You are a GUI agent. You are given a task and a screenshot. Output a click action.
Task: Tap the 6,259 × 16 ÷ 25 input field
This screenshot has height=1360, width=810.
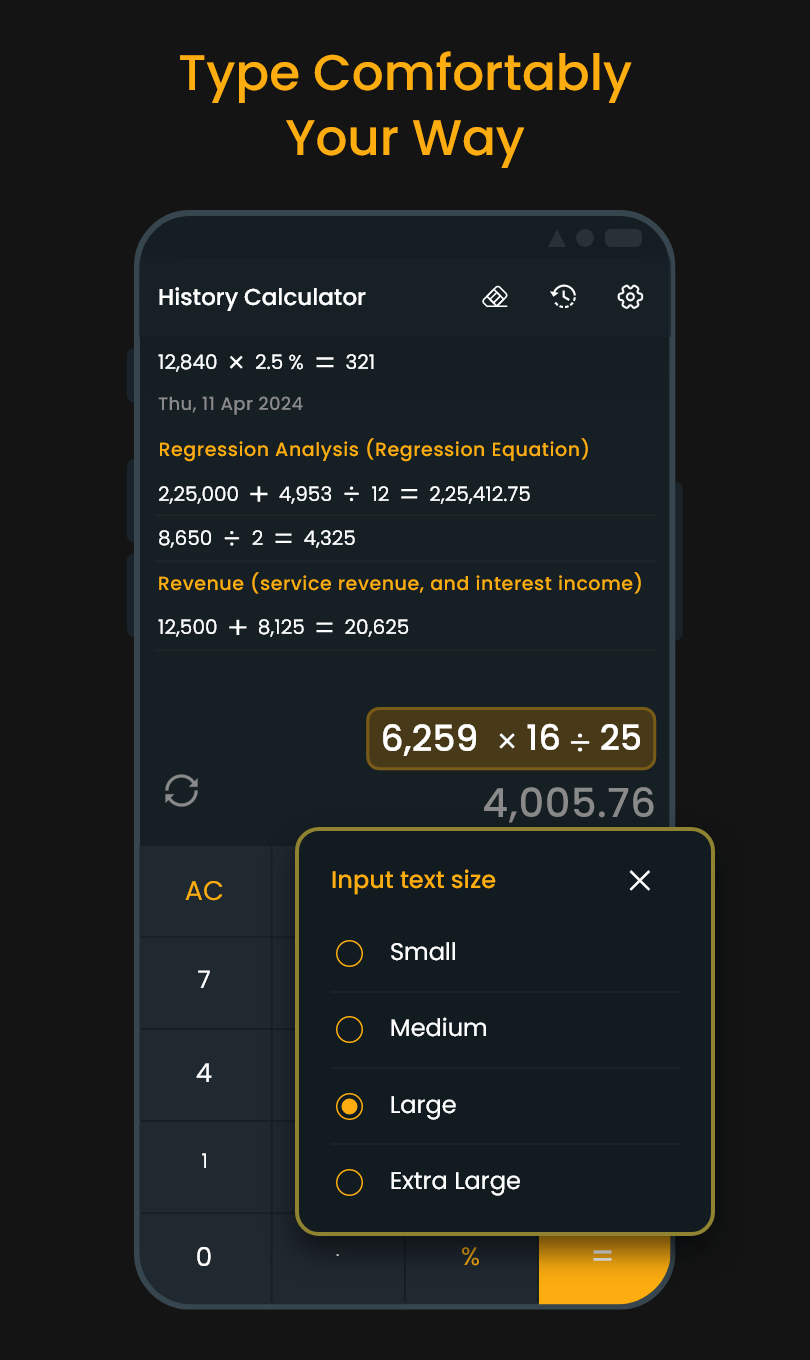pos(511,739)
